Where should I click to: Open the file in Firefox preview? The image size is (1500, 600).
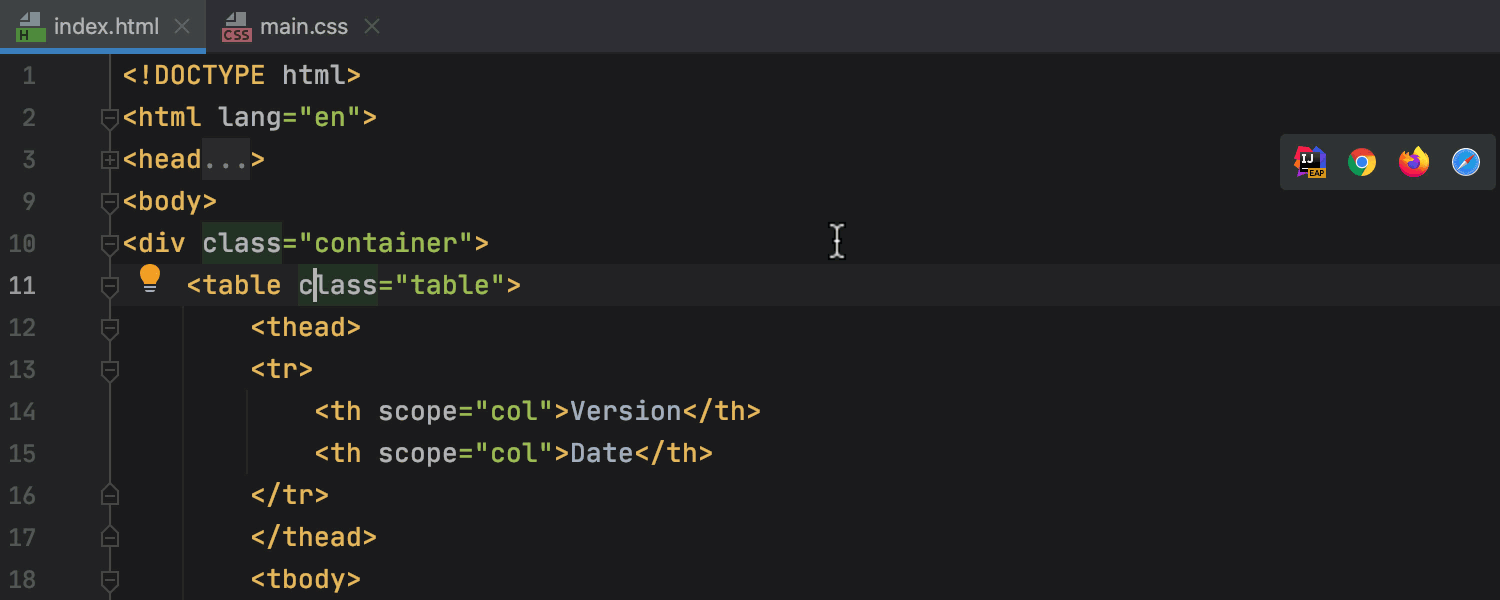(x=1413, y=161)
